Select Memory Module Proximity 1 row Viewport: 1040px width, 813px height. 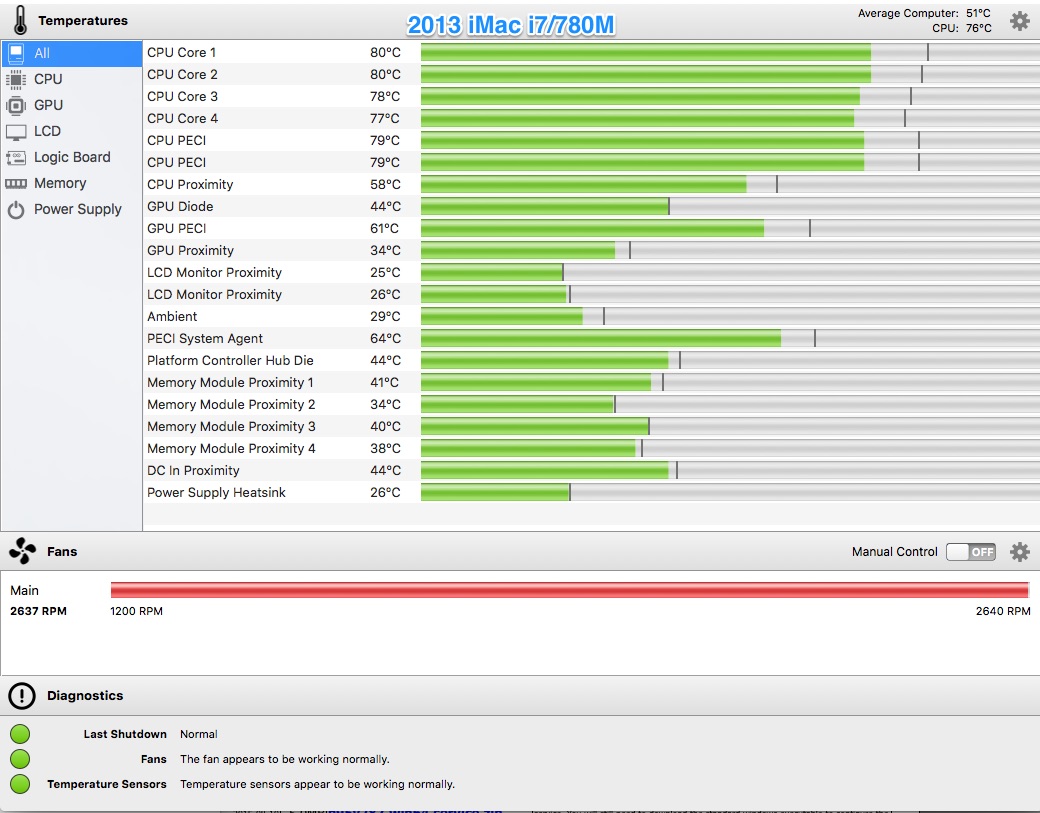coord(592,382)
